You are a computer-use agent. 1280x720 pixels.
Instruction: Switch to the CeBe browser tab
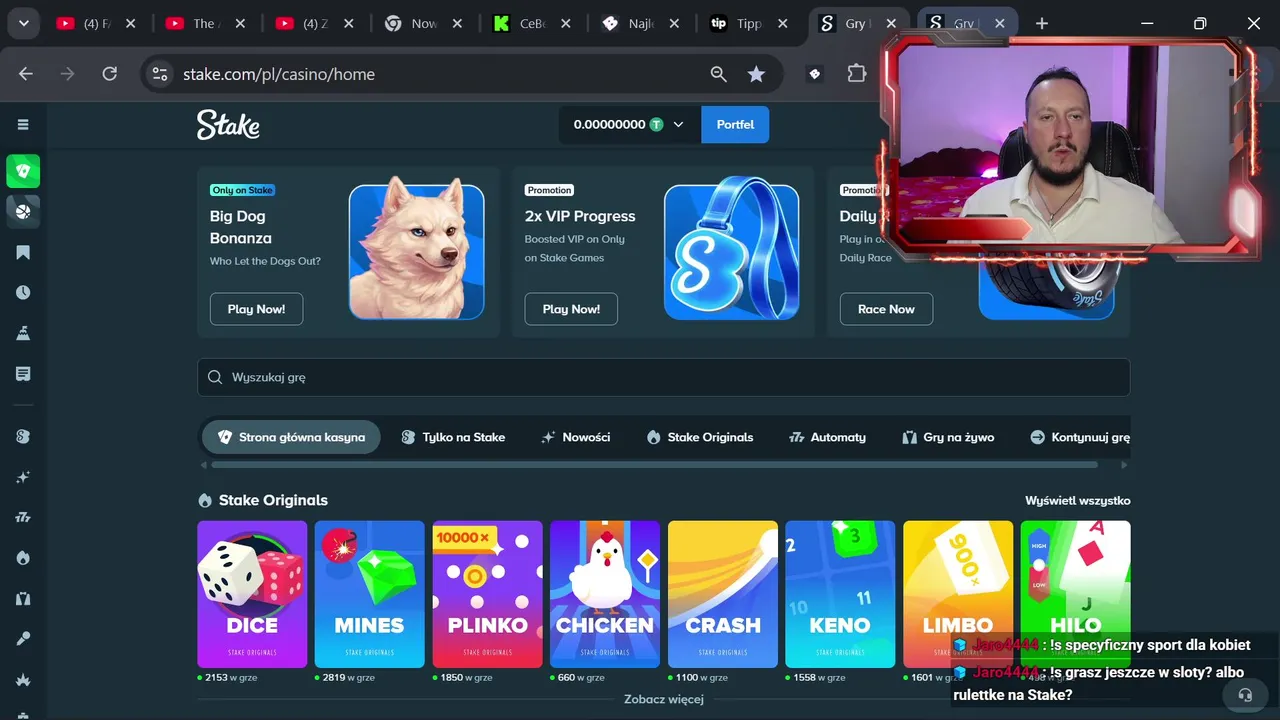click(x=531, y=23)
